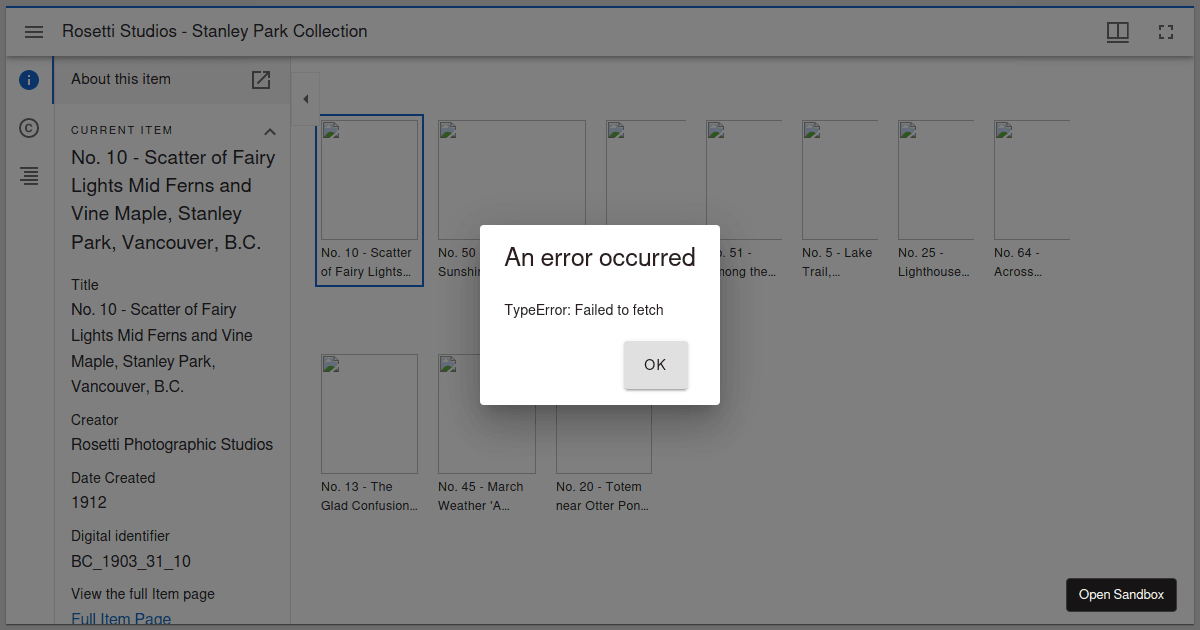Open the hamburger sidebar menu

tap(34, 32)
